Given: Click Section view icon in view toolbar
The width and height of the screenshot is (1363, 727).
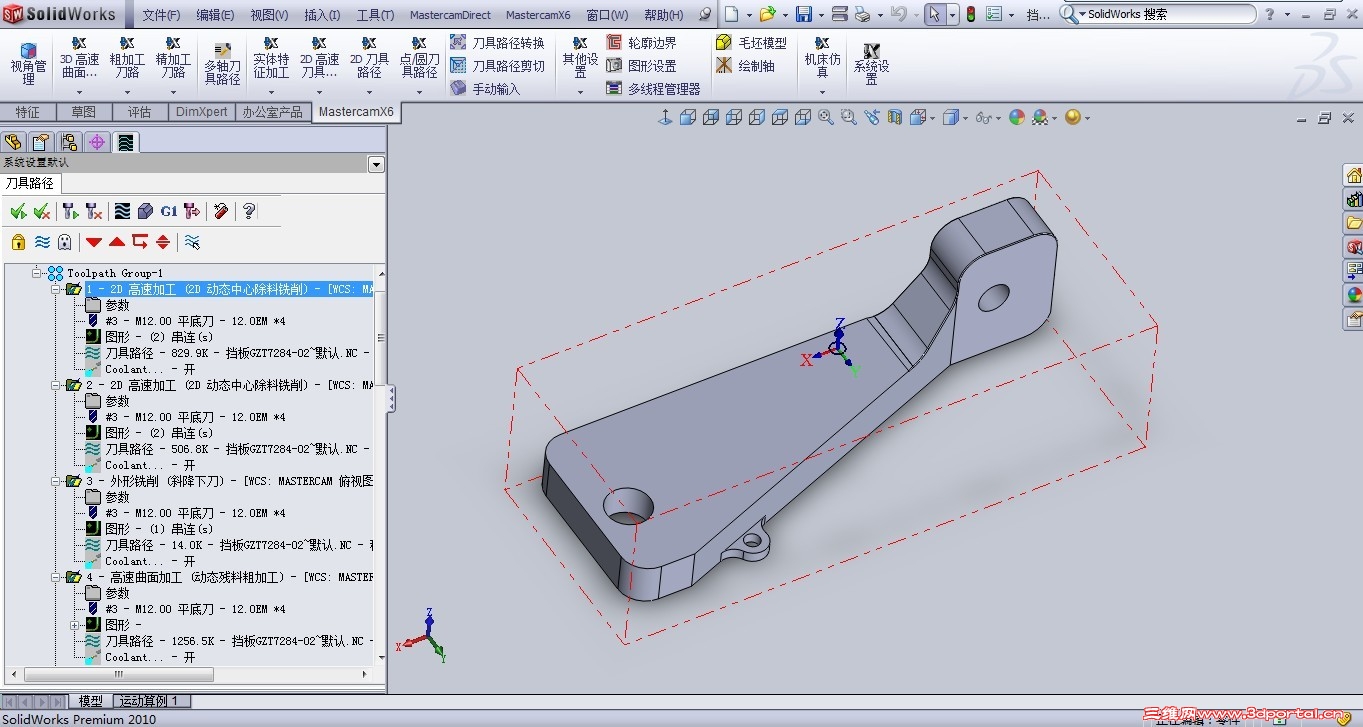Looking at the screenshot, I should (895, 118).
